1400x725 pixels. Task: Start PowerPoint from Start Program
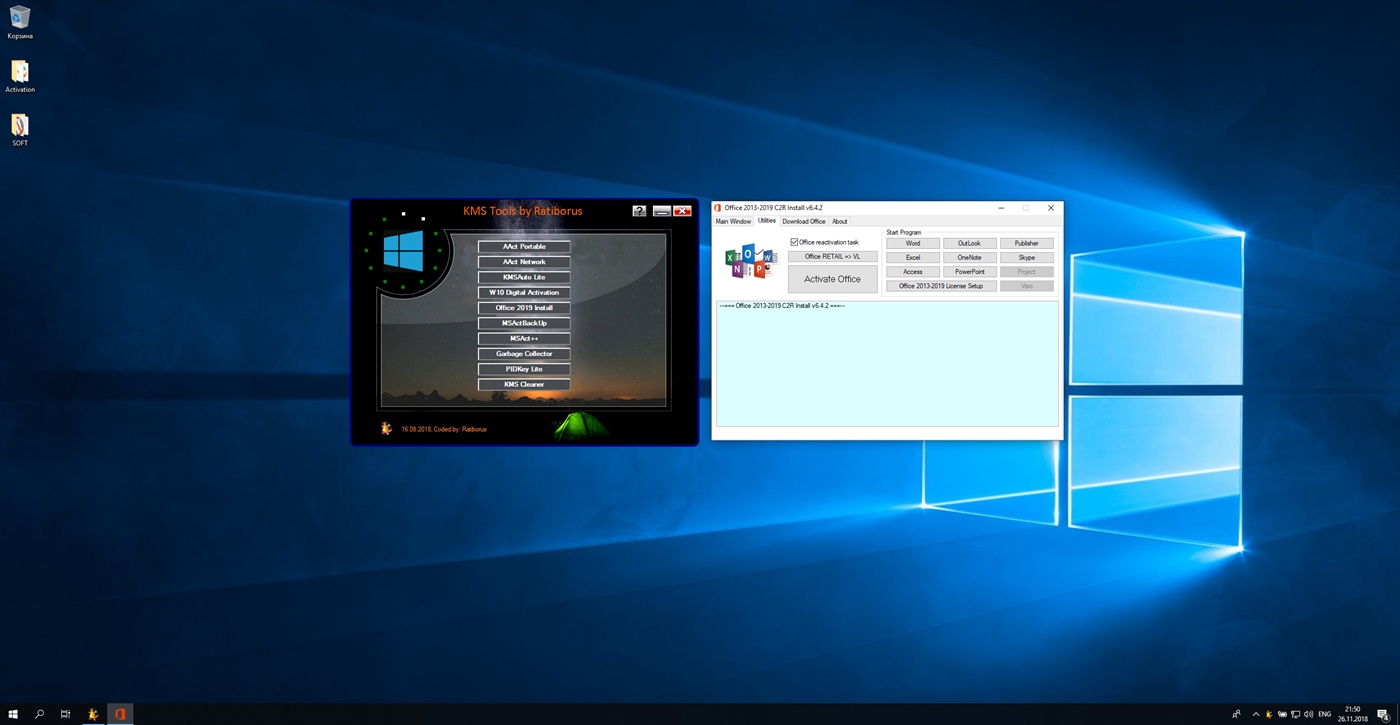click(x=969, y=272)
